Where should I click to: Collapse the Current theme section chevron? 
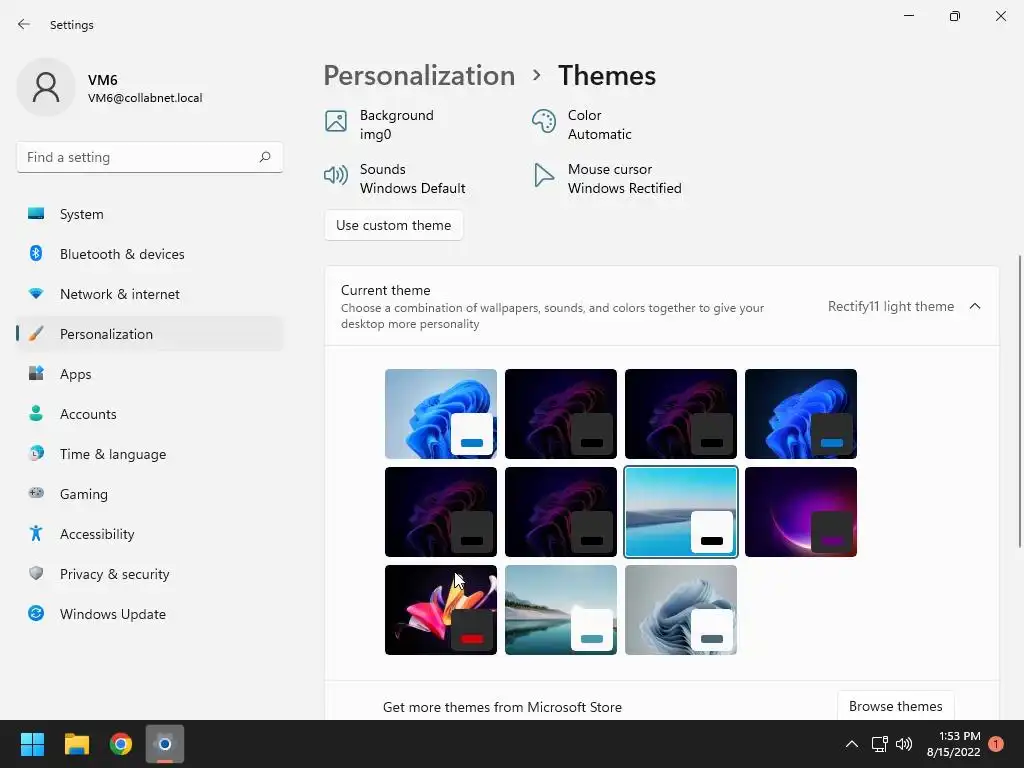[x=974, y=306]
